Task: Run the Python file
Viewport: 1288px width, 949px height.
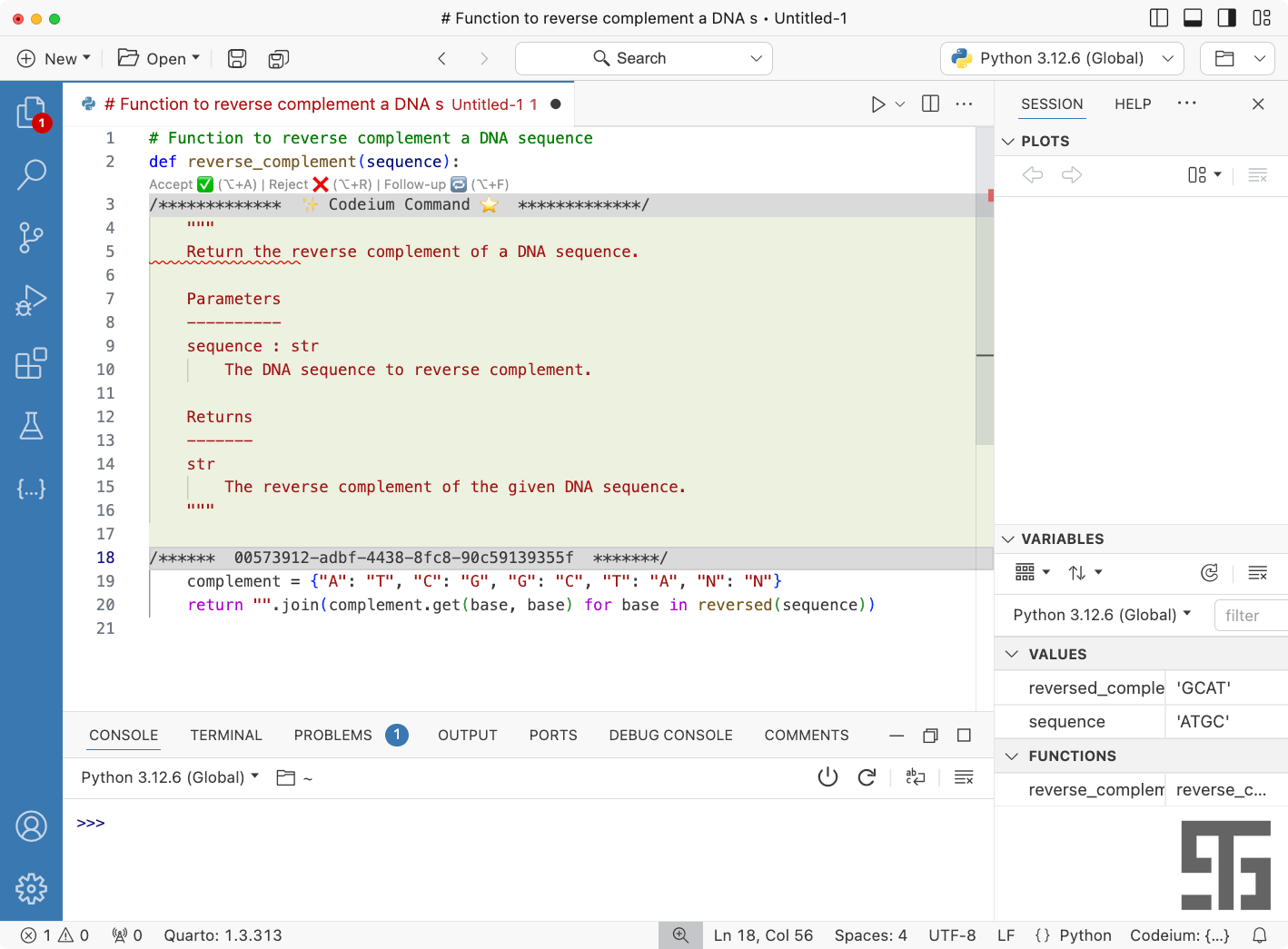Action: tap(878, 104)
